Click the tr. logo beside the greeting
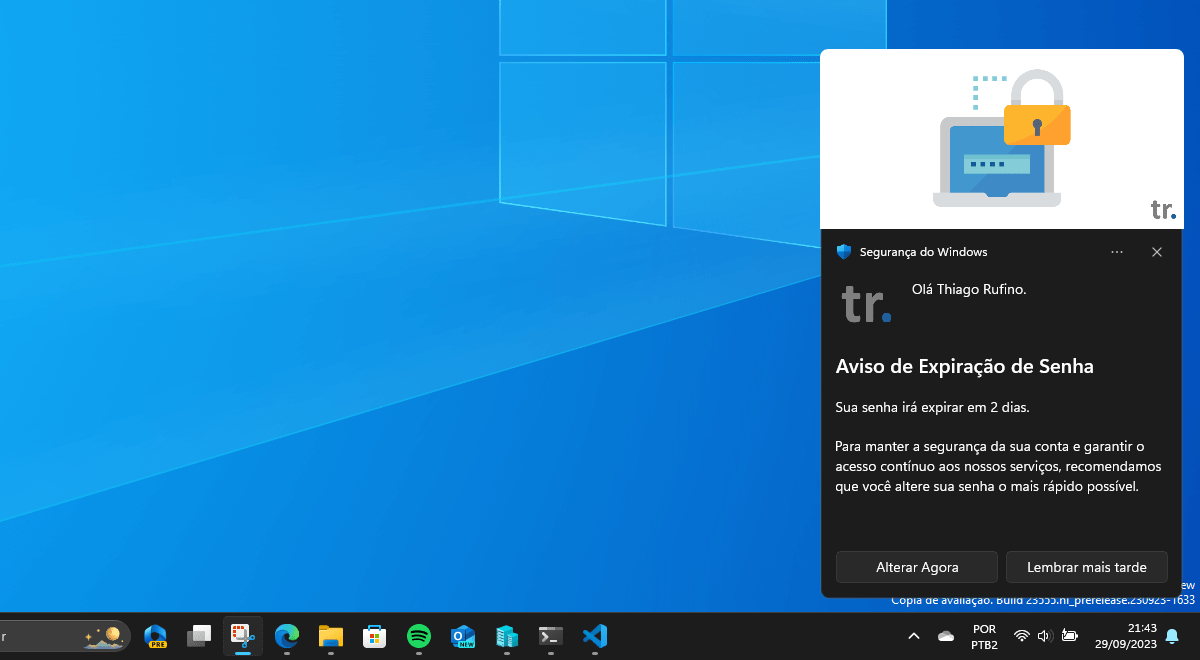The height and width of the screenshot is (660, 1200). point(866,304)
